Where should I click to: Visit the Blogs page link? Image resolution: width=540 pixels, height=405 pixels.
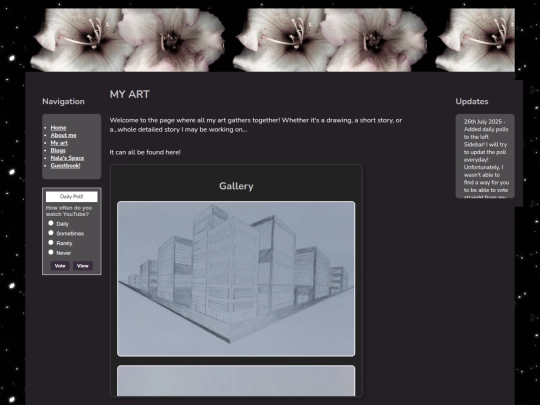(58, 150)
